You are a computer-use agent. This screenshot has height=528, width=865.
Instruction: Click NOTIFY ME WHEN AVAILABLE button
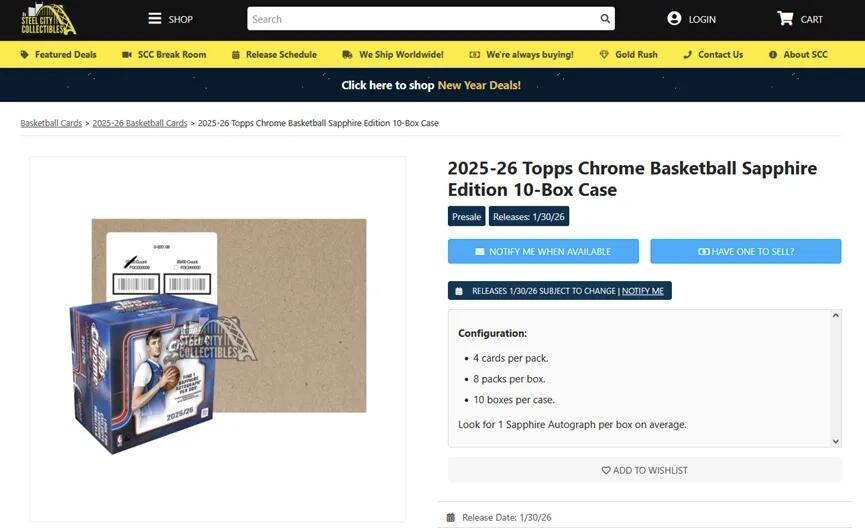[543, 251]
